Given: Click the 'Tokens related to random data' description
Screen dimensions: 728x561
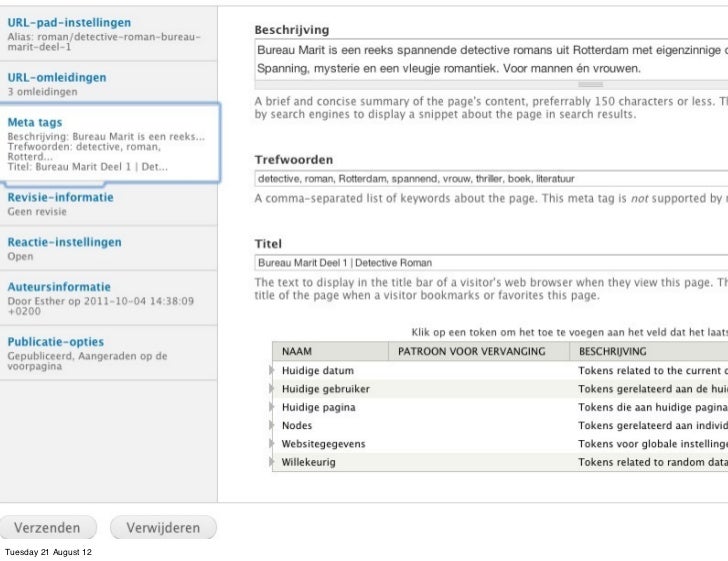Looking at the screenshot, I should click(653, 462).
